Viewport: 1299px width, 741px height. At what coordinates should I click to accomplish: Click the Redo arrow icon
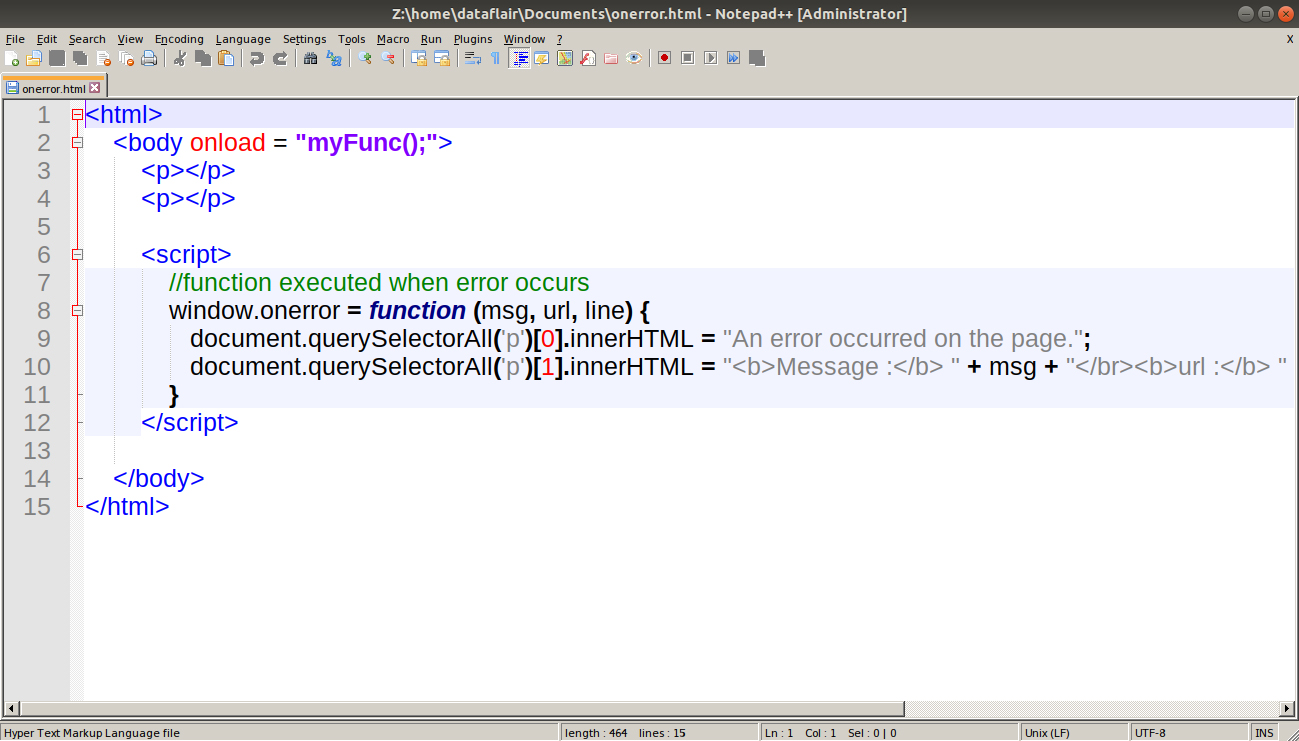pos(280,58)
